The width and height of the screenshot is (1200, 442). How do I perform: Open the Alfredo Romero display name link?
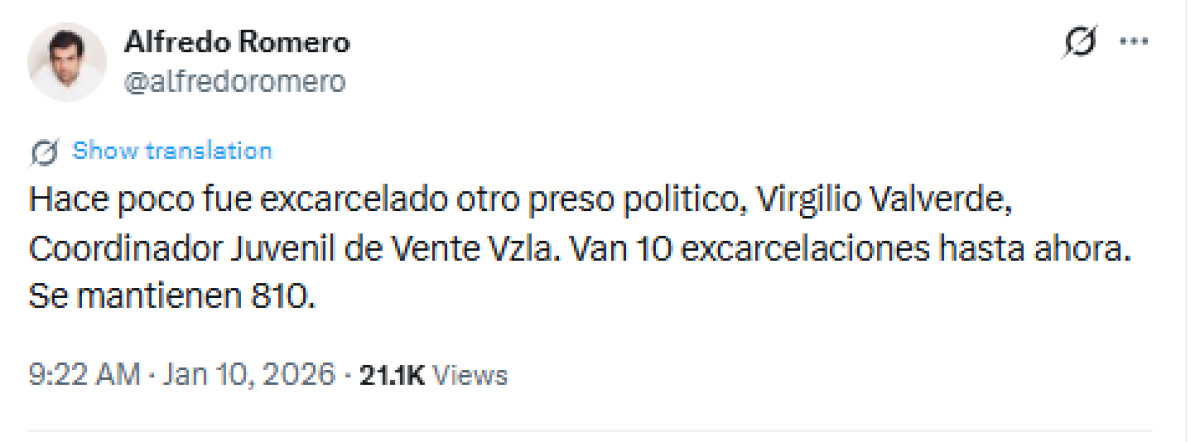click(236, 43)
